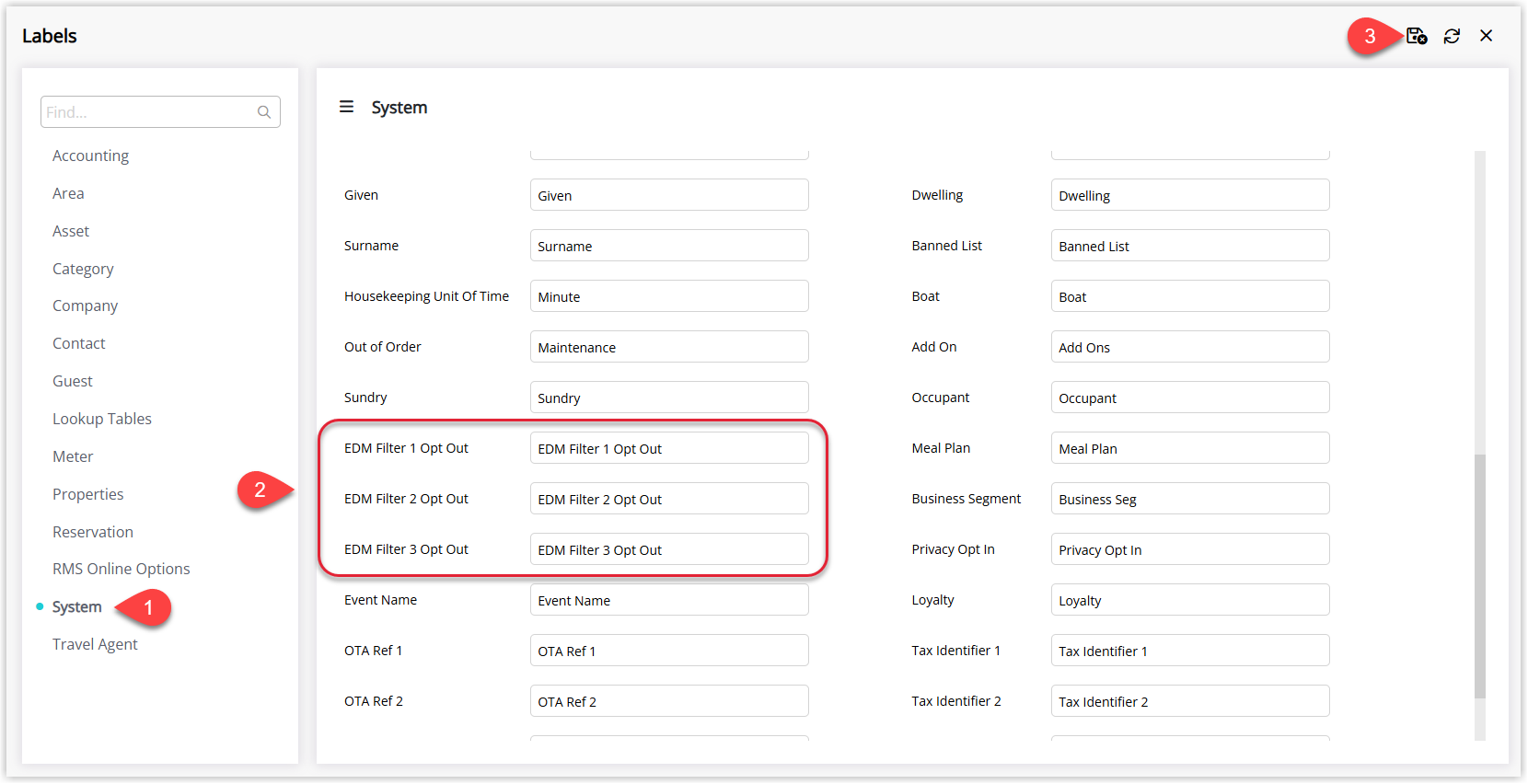Edit the EDM Filter 1 Opt Out field
1528x784 pixels.
(x=669, y=448)
